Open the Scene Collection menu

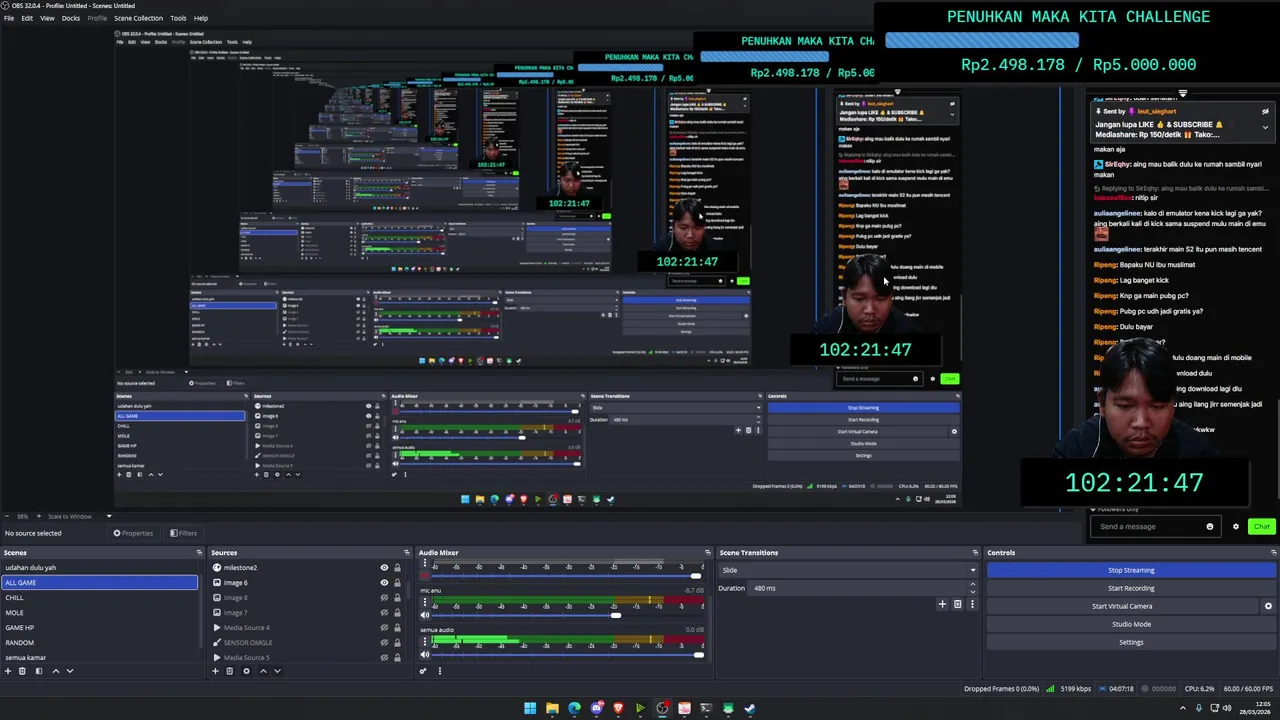138,18
